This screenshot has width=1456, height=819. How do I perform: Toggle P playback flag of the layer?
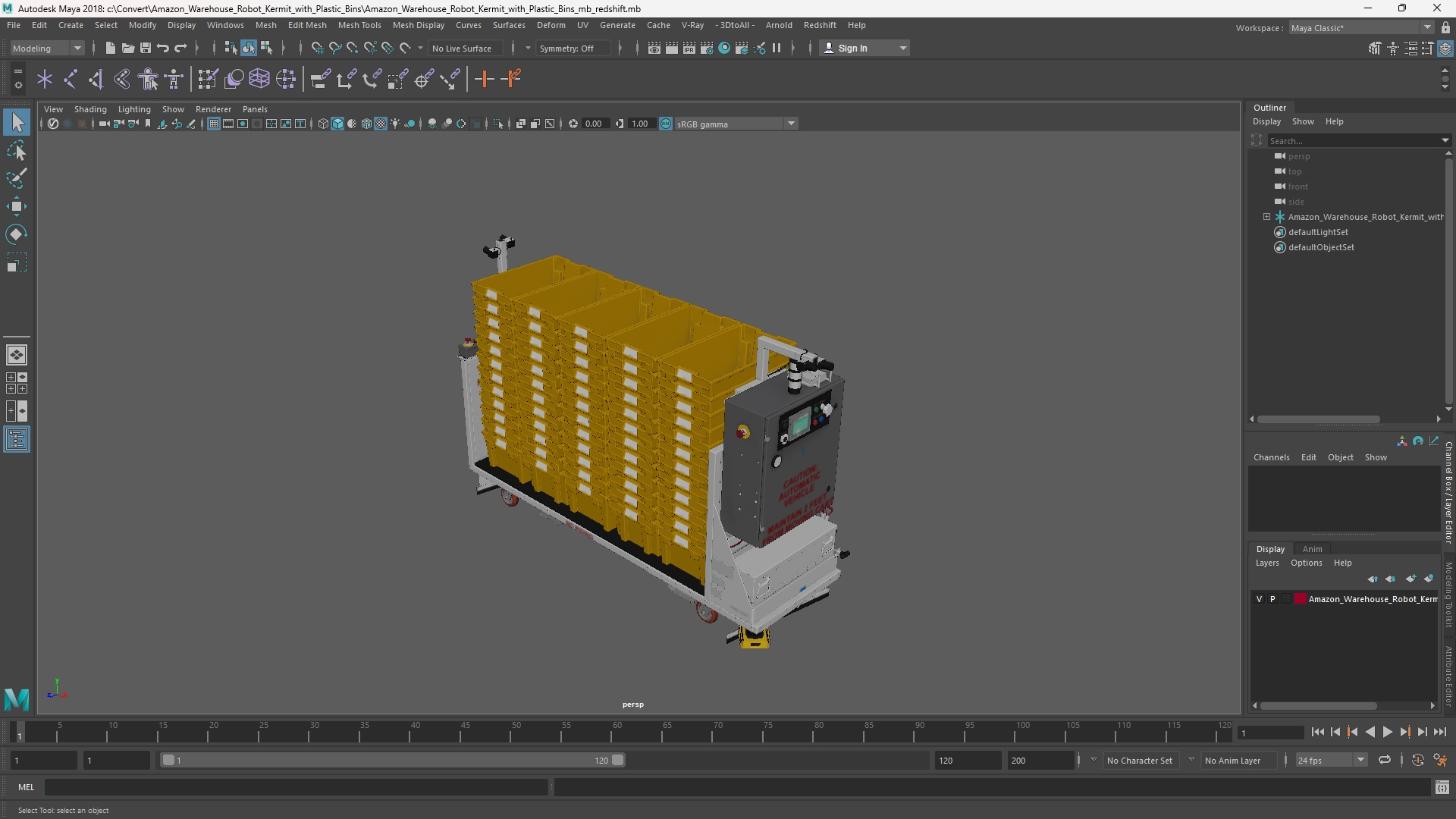pyautogui.click(x=1273, y=599)
